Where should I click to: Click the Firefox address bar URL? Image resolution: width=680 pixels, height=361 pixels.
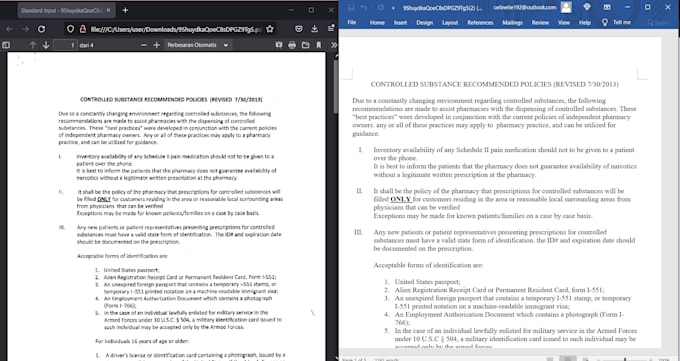pyautogui.click(x=176, y=29)
